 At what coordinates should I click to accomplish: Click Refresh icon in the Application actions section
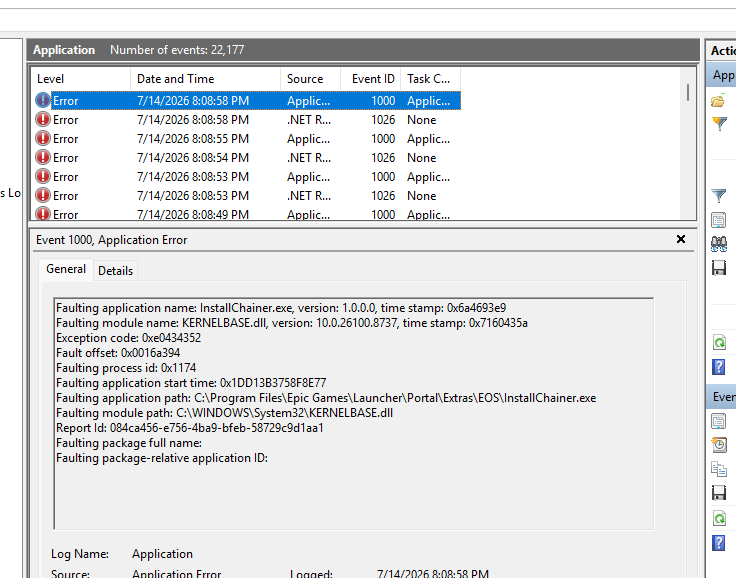[719, 342]
